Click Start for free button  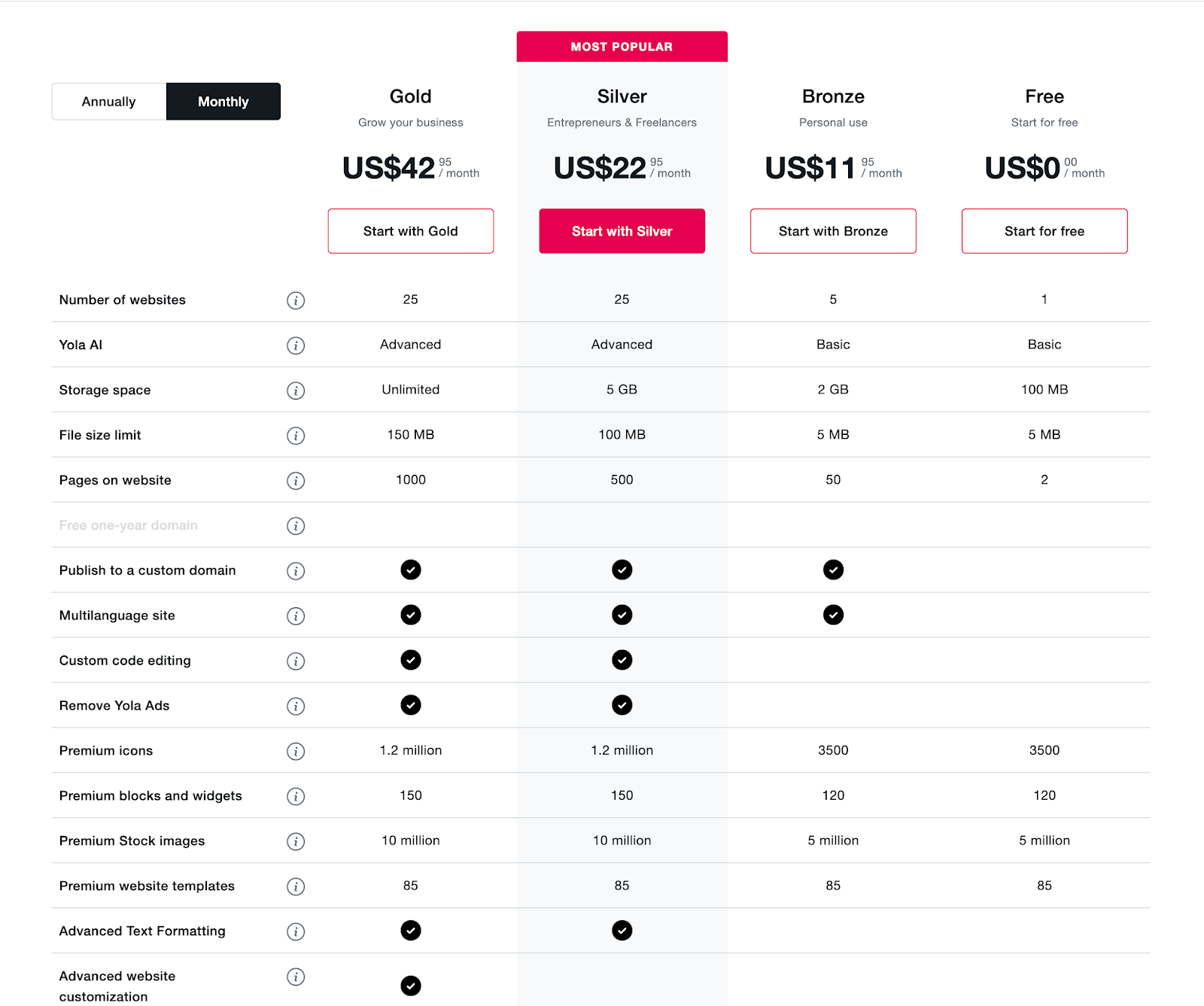coord(1044,231)
